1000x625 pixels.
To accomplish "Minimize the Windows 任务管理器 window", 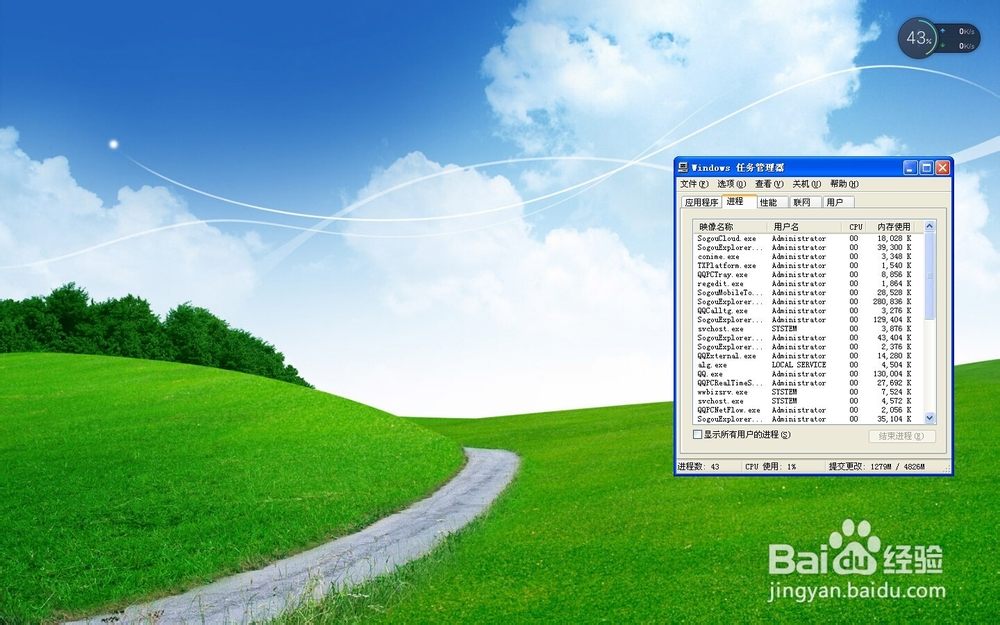I will 910,168.
